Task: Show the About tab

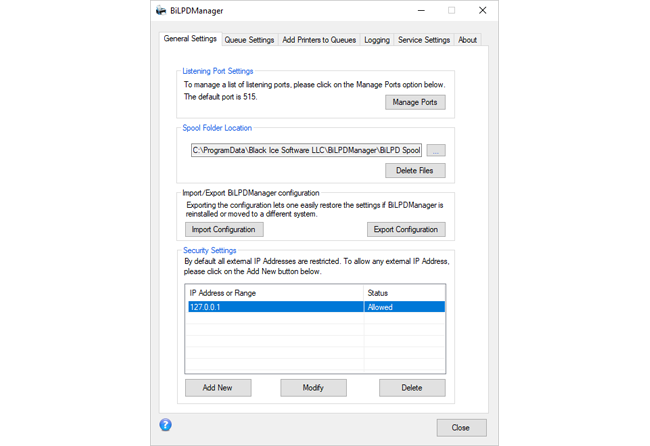Action: pos(467,40)
